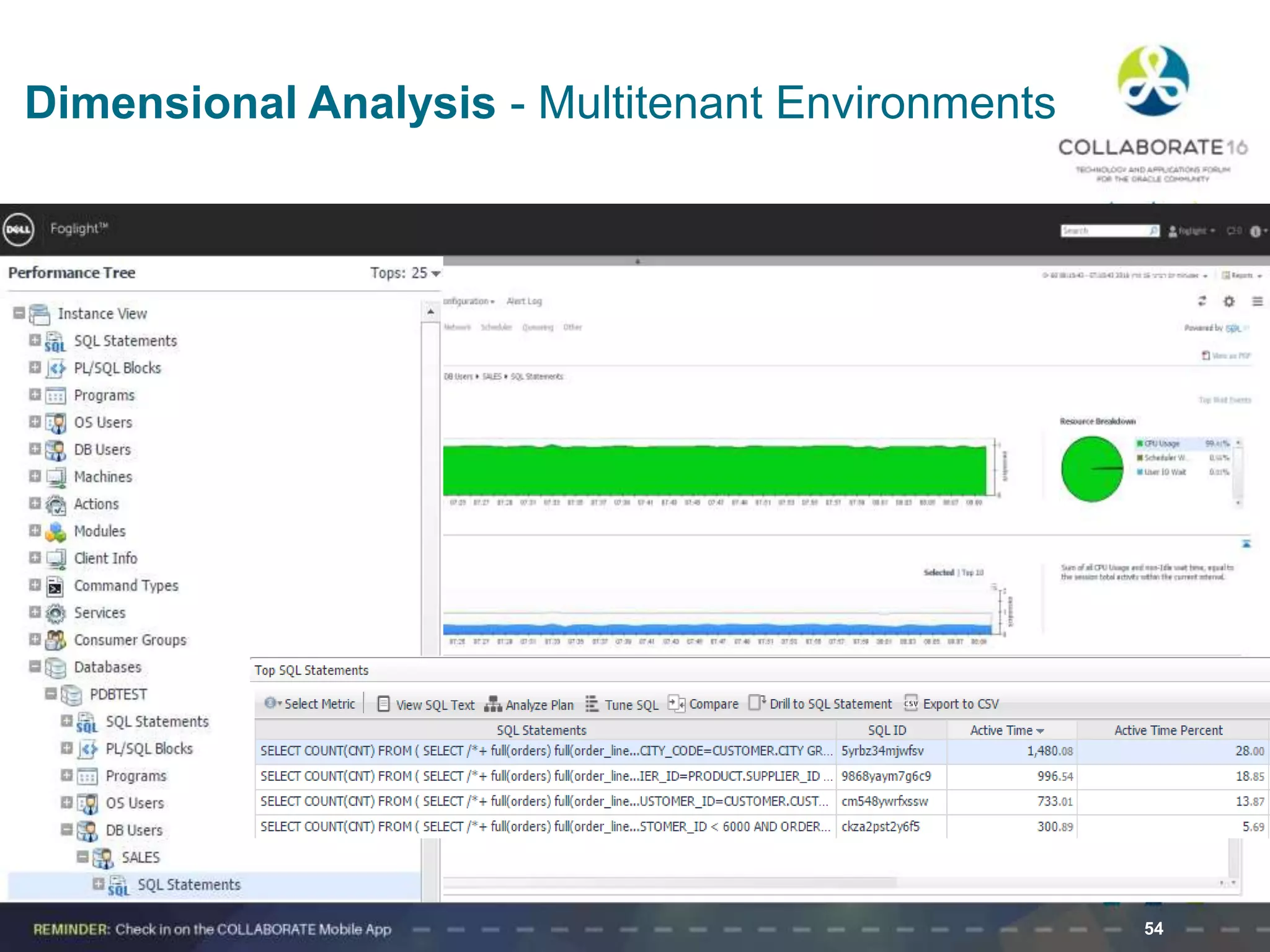Click the View SQL Text icon
Image resolution: width=1270 pixels, height=952 pixels.
383,704
